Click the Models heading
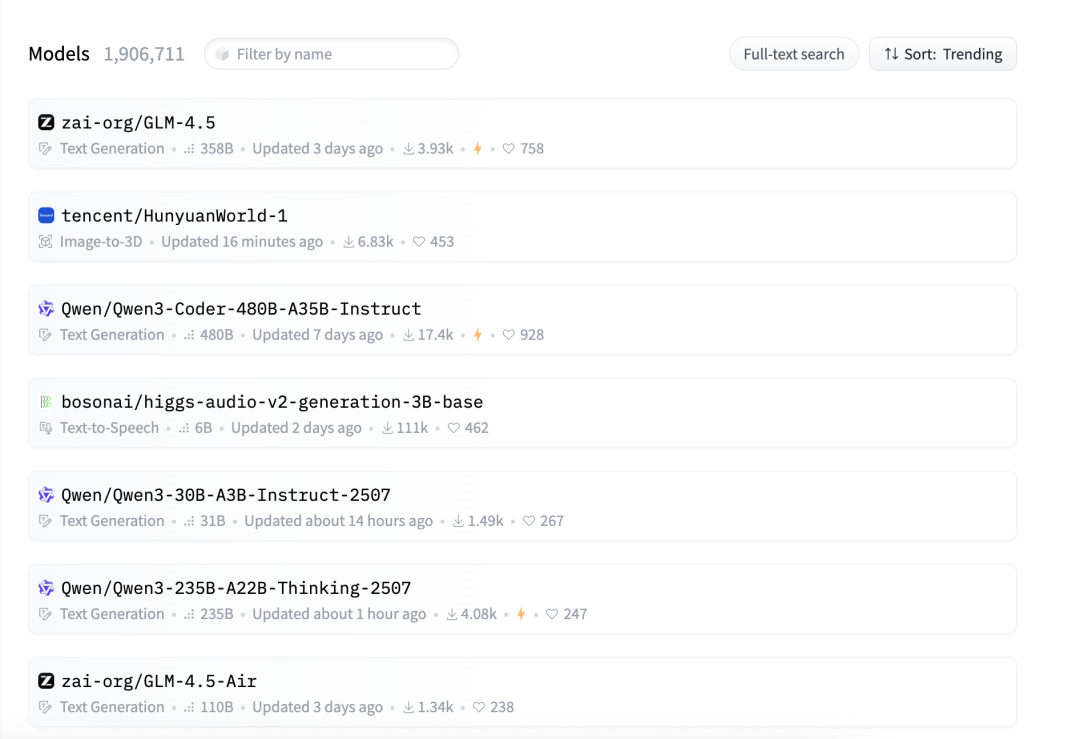The height and width of the screenshot is (739, 1080). [59, 54]
